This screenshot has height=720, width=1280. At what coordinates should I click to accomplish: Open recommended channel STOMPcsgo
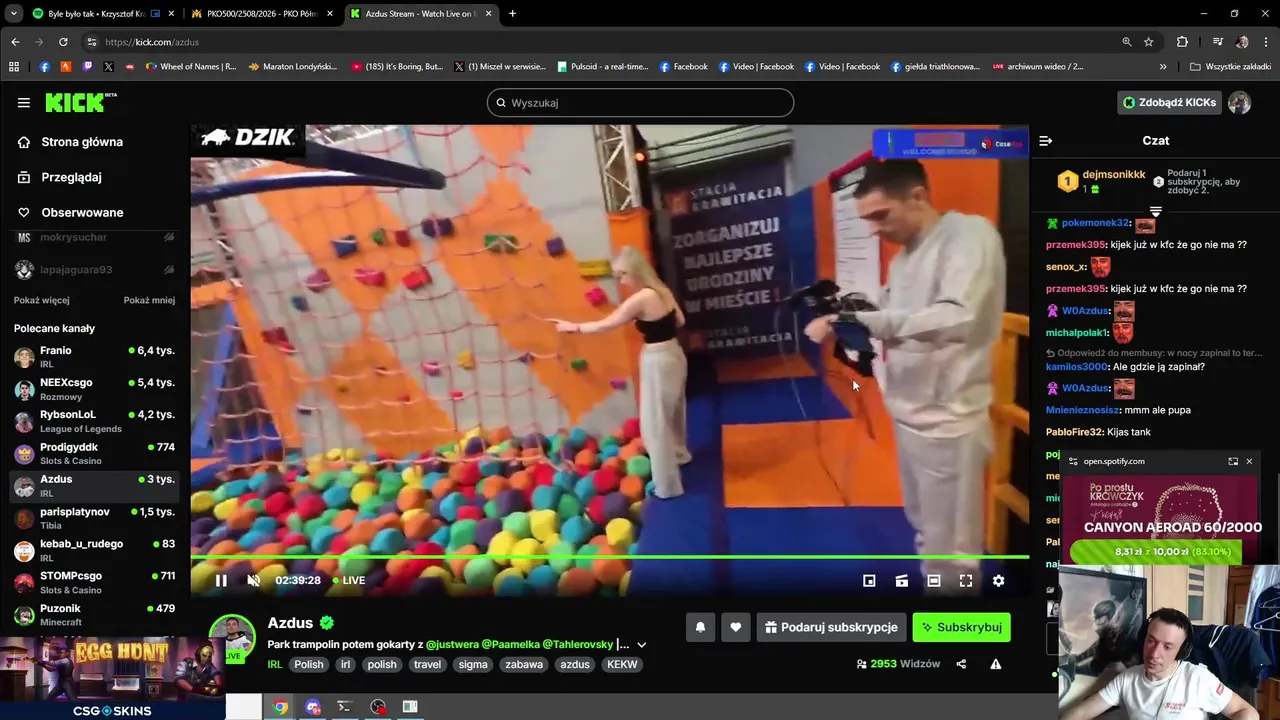[x=95, y=582]
